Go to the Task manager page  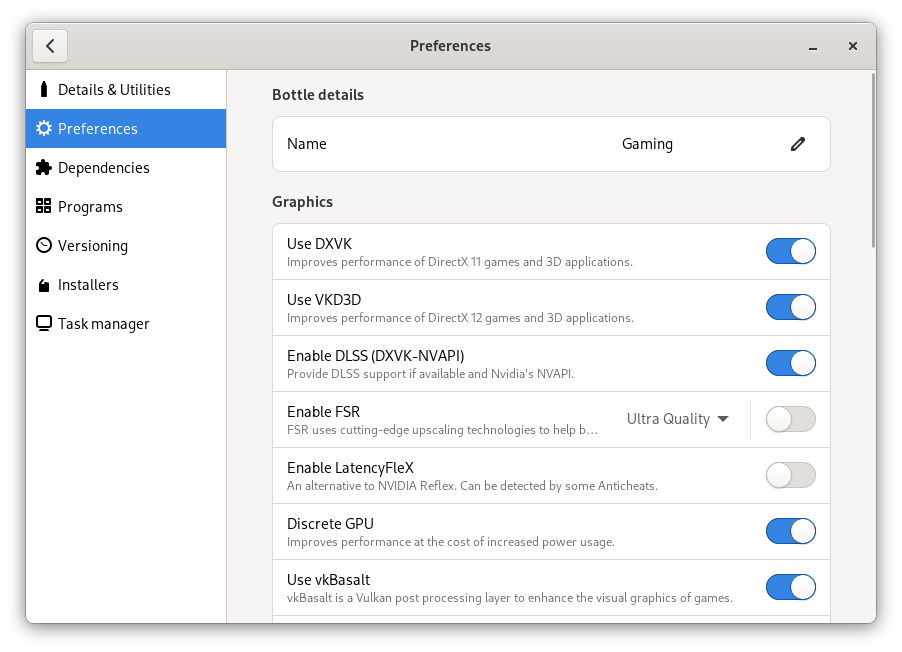click(126, 323)
